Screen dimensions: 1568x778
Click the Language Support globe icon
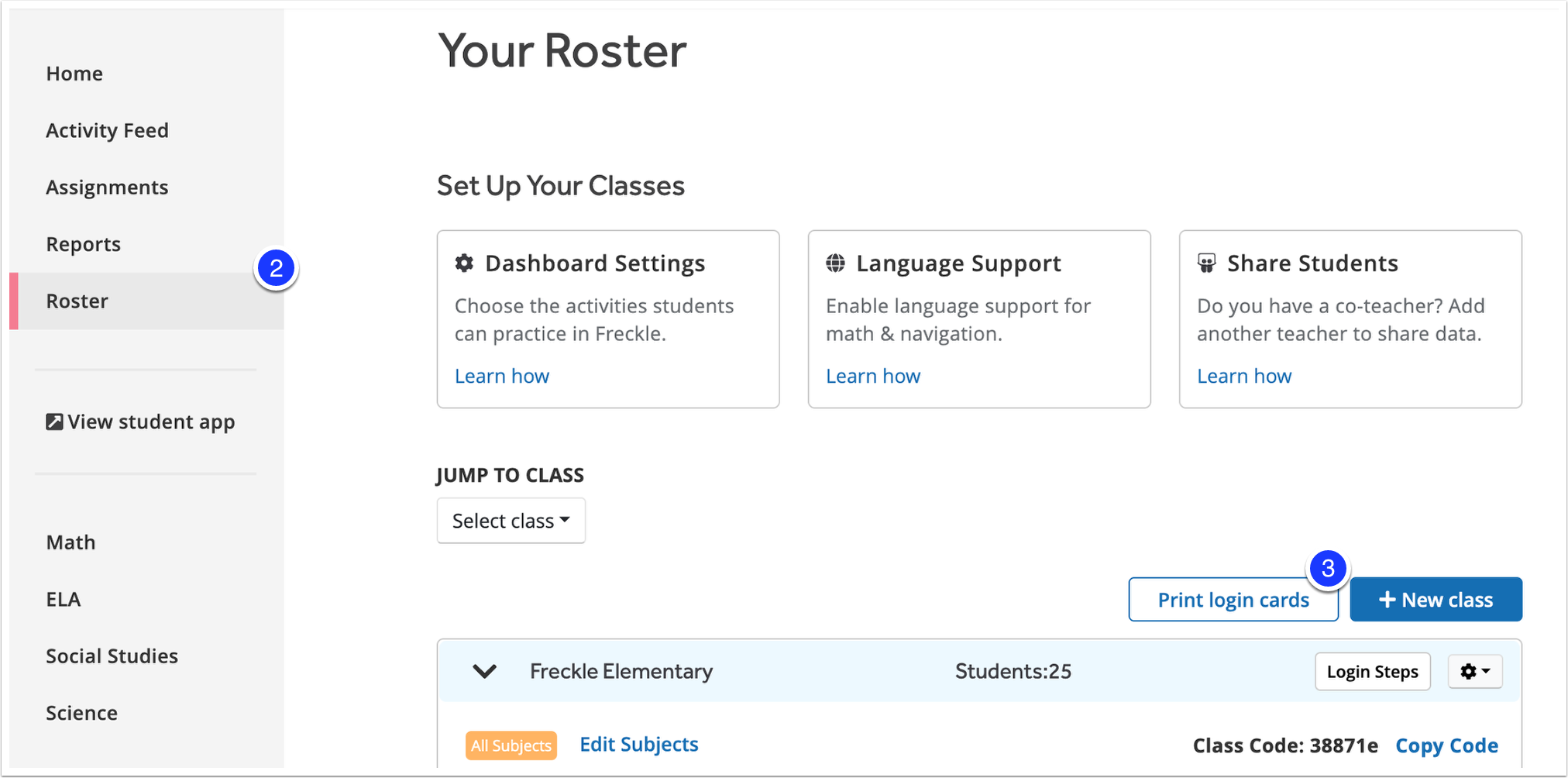coord(835,263)
